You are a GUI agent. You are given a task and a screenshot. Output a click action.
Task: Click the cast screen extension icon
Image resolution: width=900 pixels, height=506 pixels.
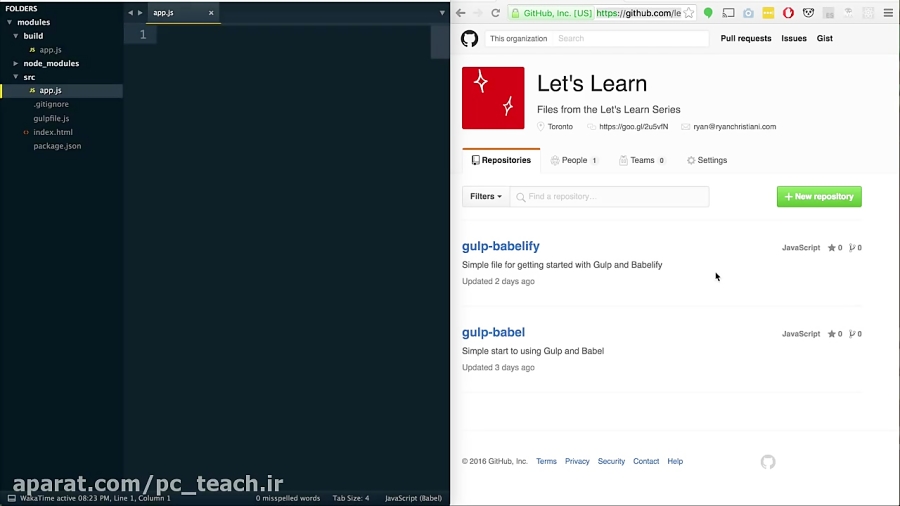point(728,13)
